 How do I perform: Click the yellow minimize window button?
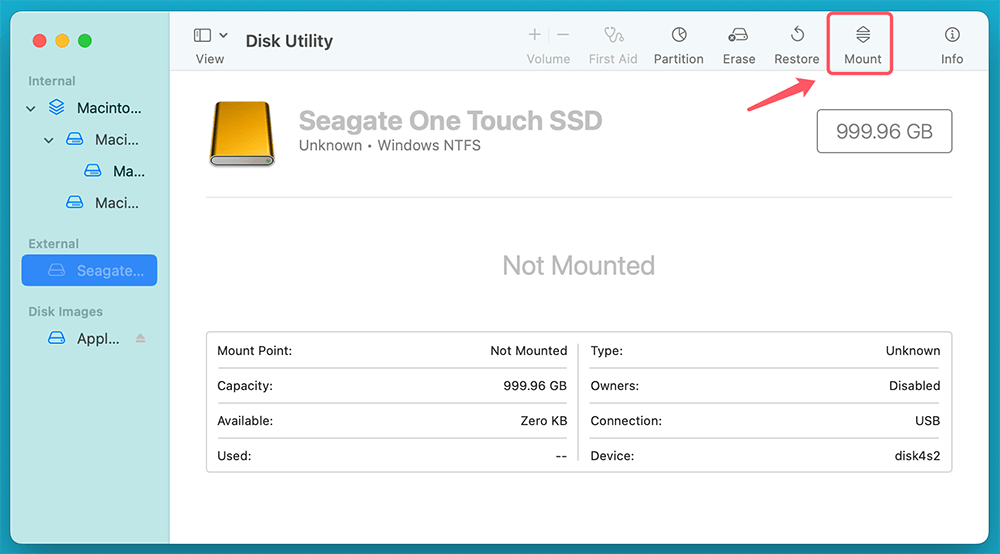62,41
